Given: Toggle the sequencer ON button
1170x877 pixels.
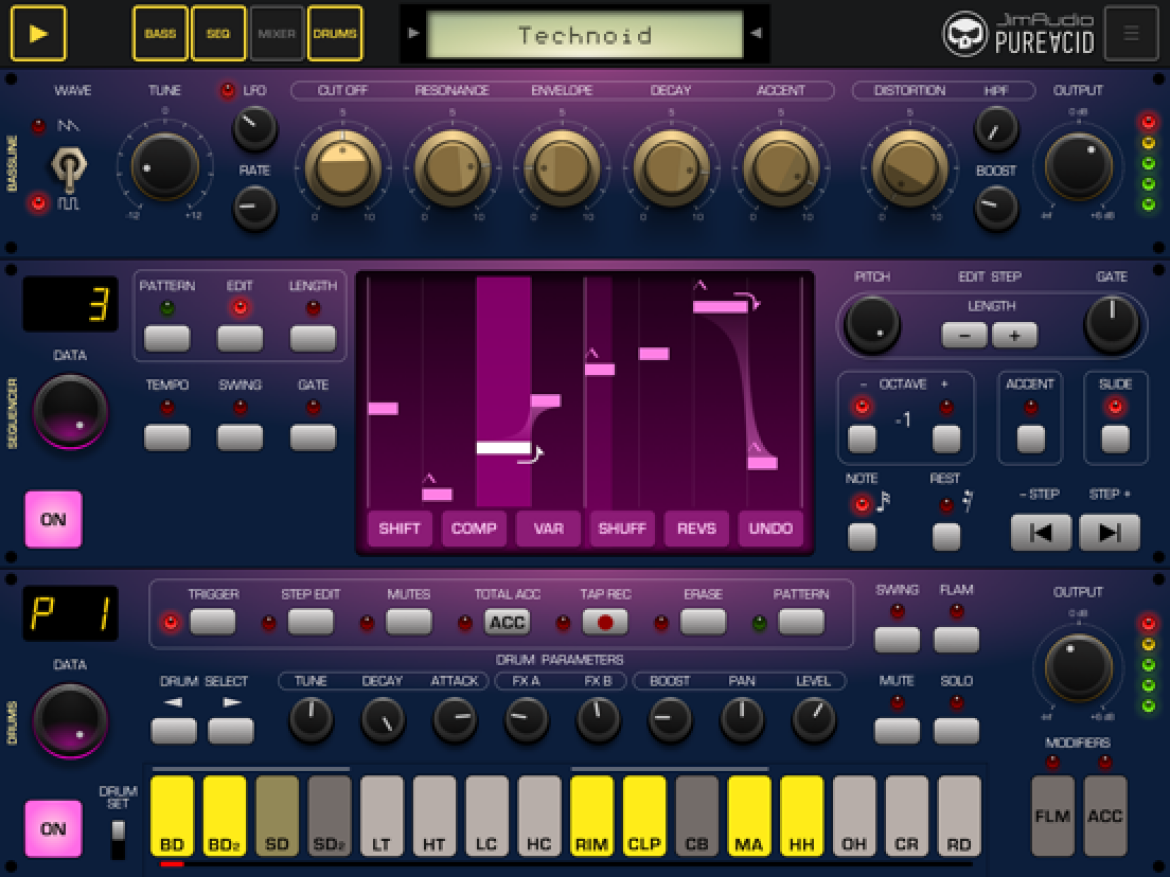Looking at the screenshot, I should (x=53, y=519).
